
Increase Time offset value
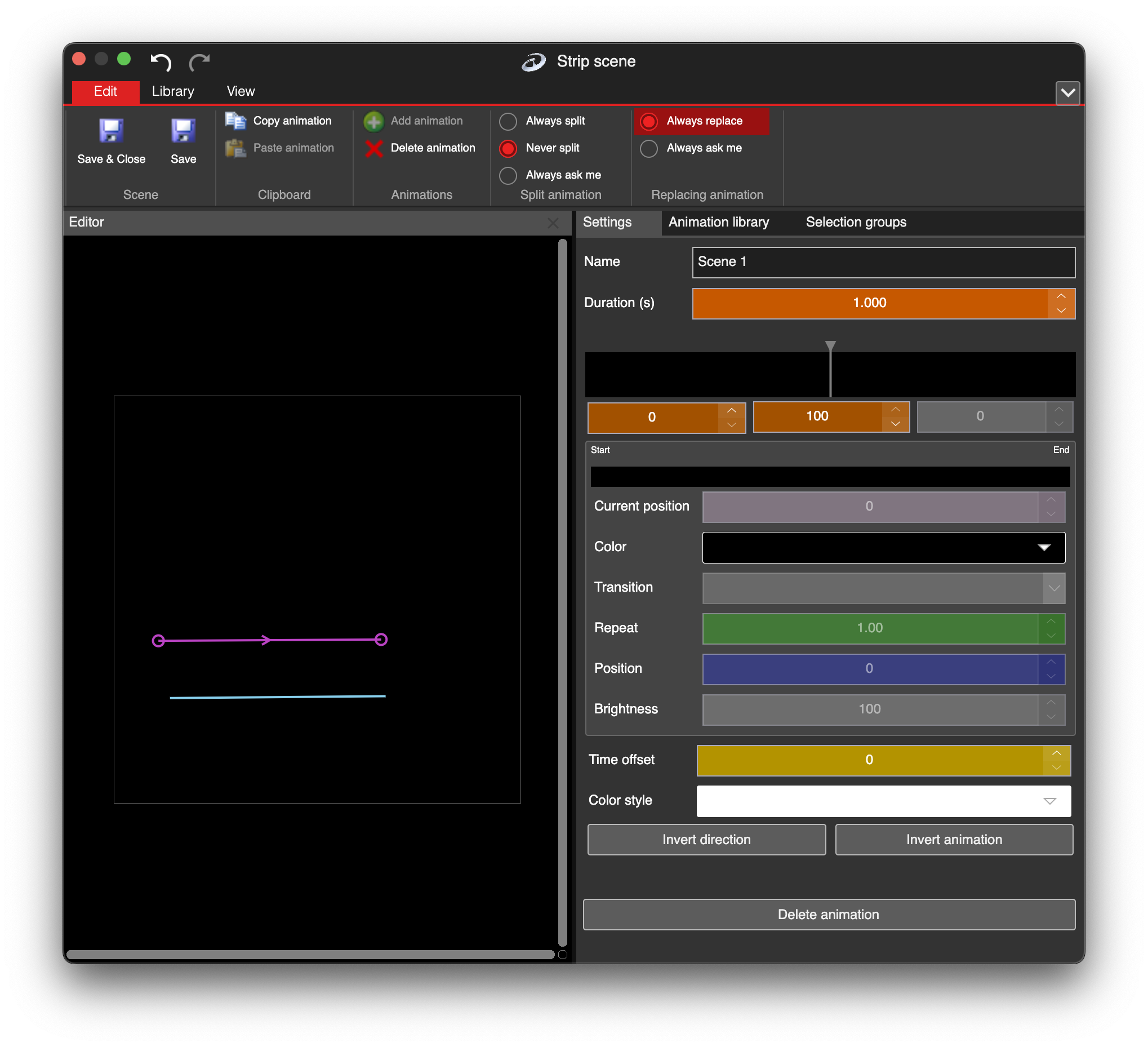1056,753
